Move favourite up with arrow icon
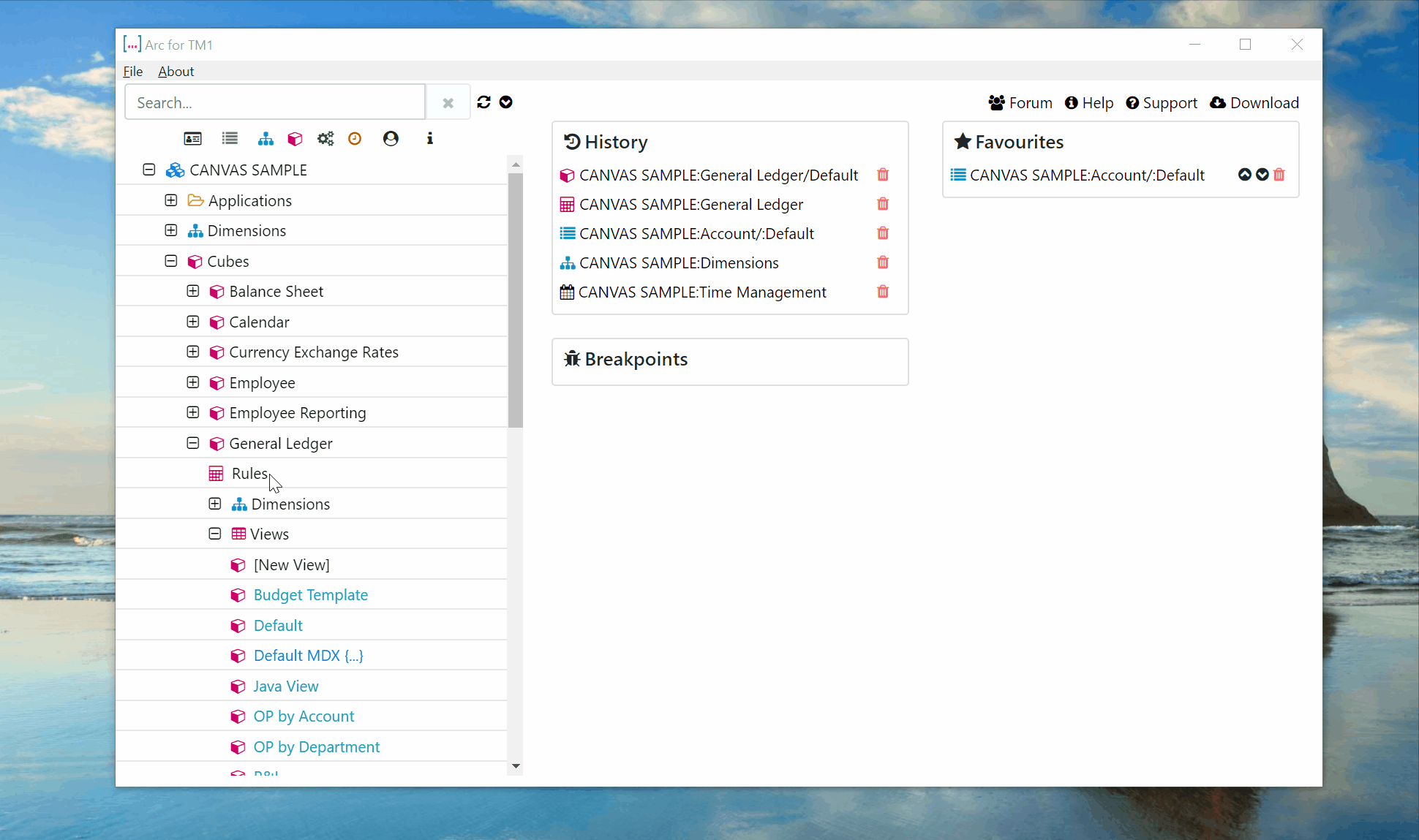Viewport: 1419px width, 840px height. pos(1245,175)
